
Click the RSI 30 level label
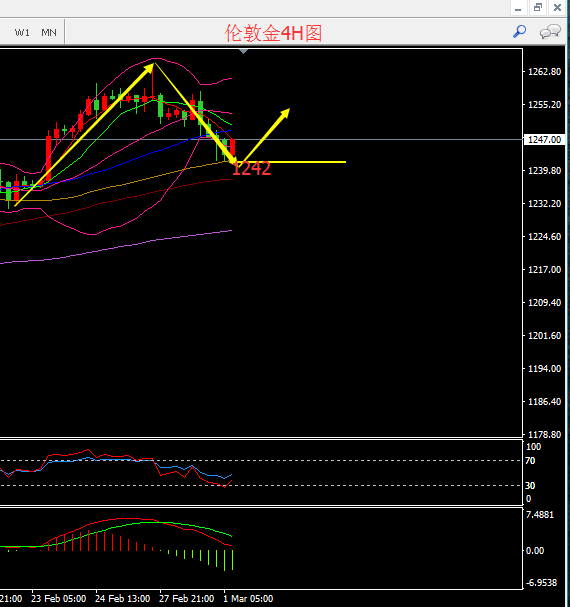click(530, 485)
